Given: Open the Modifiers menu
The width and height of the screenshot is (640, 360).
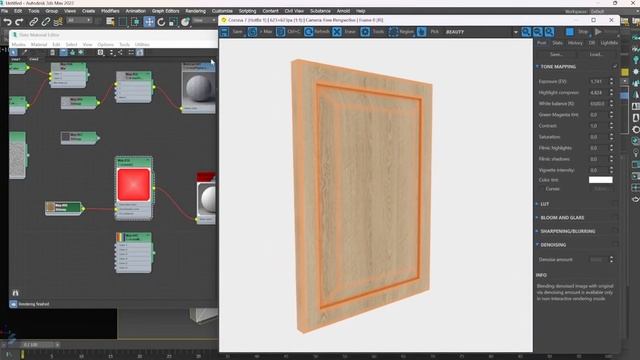Looking at the screenshot, I should coord(110,11).
